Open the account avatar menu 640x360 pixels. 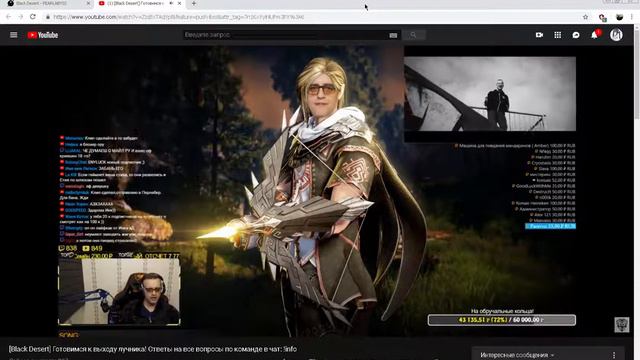[616, 35]
